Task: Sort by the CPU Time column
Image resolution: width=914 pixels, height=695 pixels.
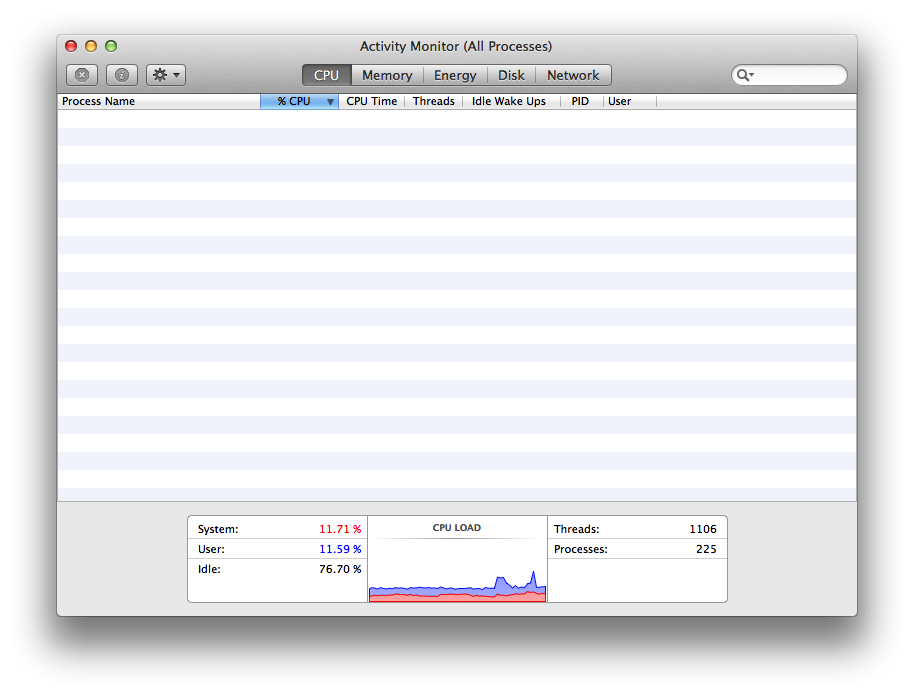Action: 371,101
